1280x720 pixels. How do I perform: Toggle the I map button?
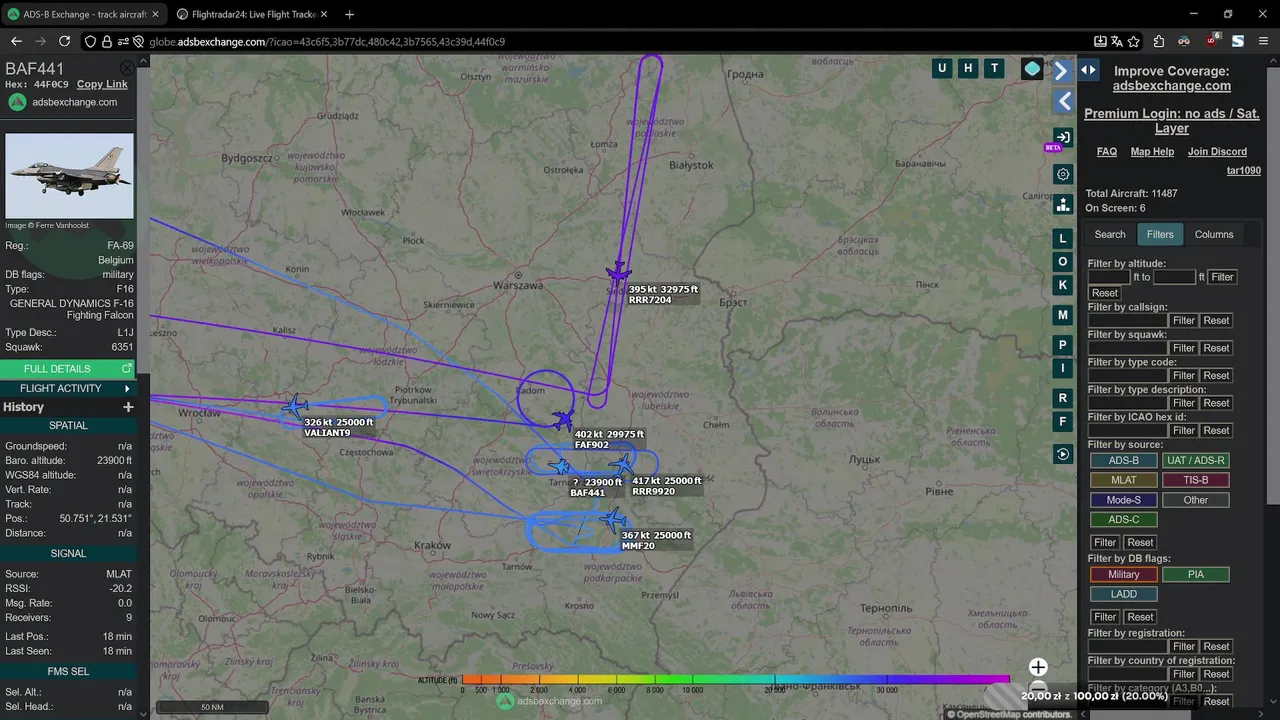point(1063,368)
